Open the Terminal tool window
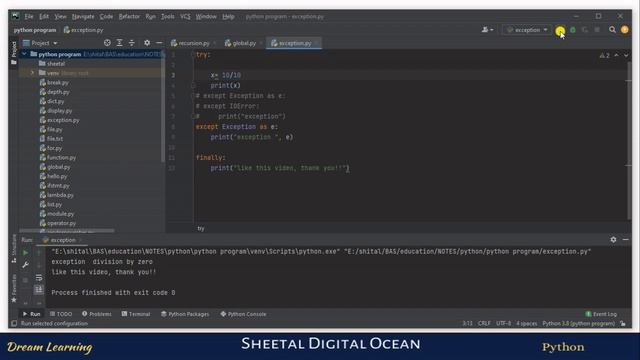This screenshot has height=360, width=640. pyautogui.click(x=136, y=314)
